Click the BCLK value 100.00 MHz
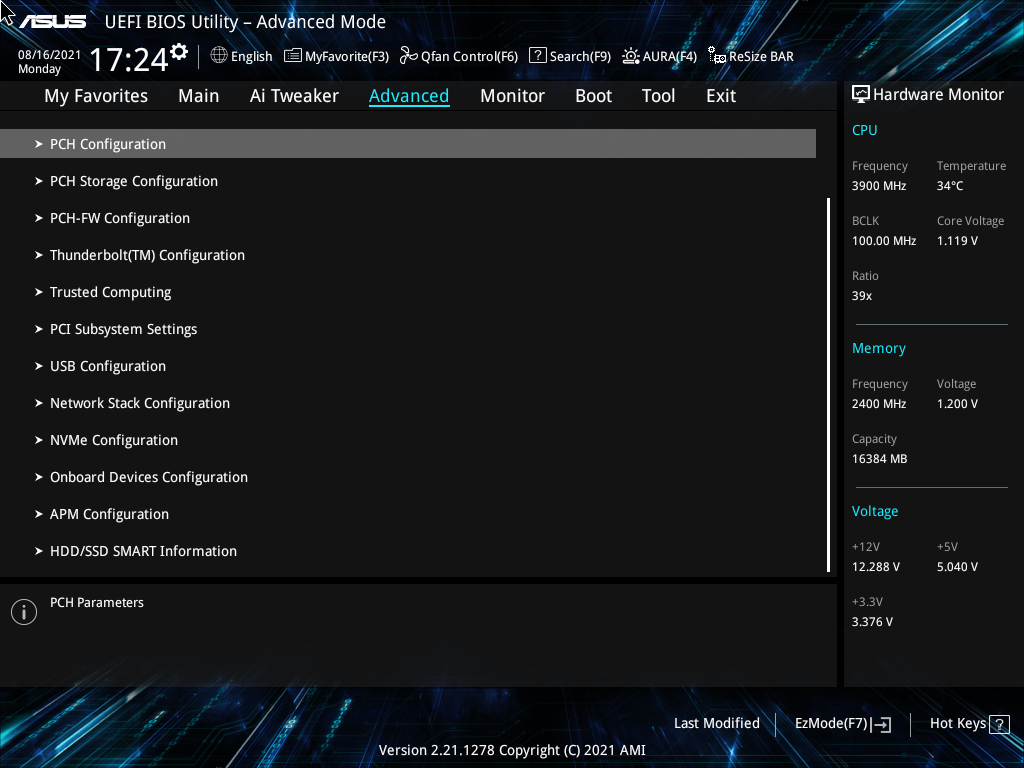1024x768 pixels. point(884,241)
